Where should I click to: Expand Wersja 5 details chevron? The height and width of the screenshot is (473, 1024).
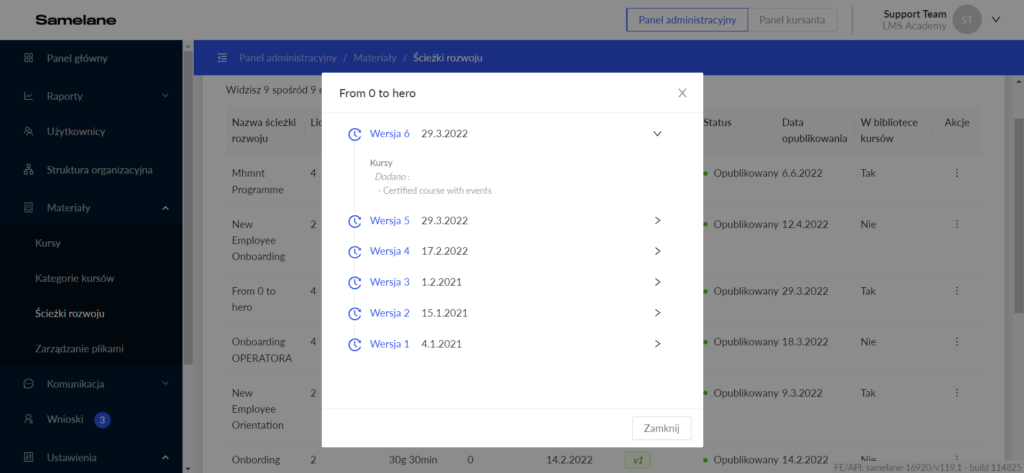657,220
